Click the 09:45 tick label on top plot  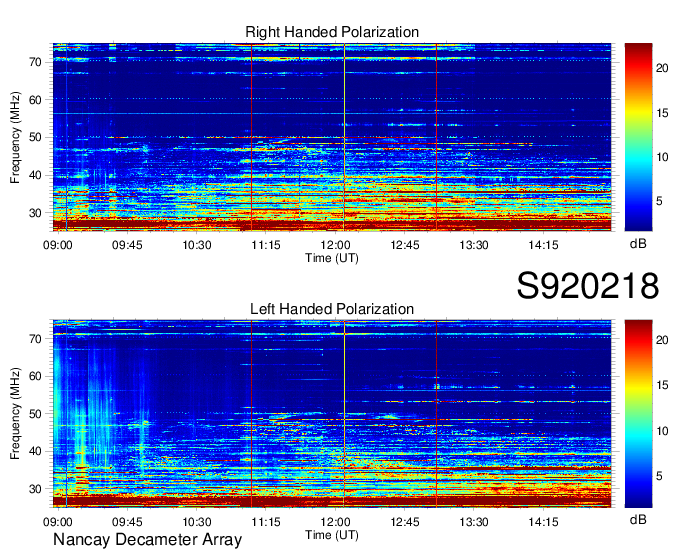127,245
